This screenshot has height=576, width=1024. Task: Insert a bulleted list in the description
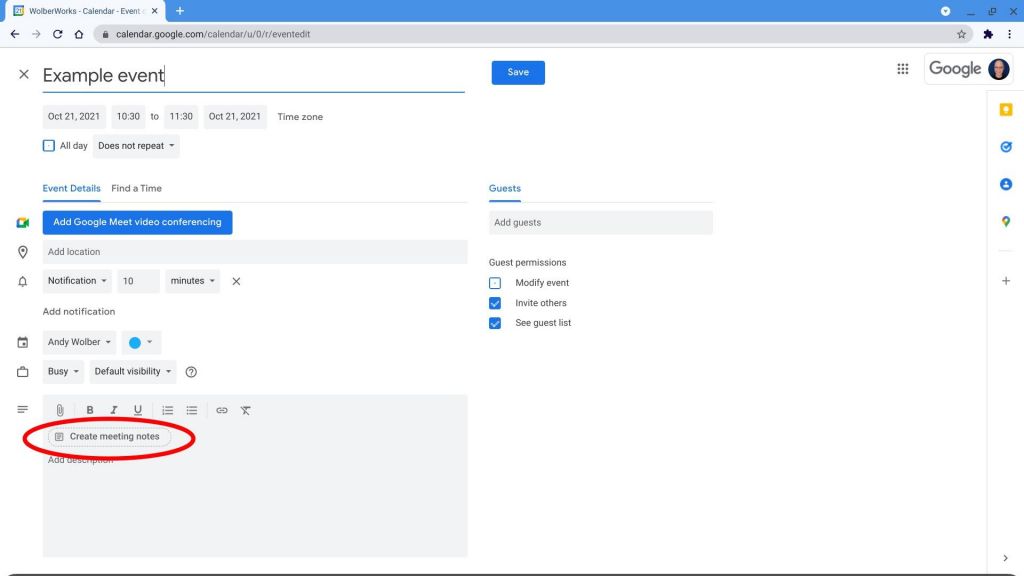191,410
